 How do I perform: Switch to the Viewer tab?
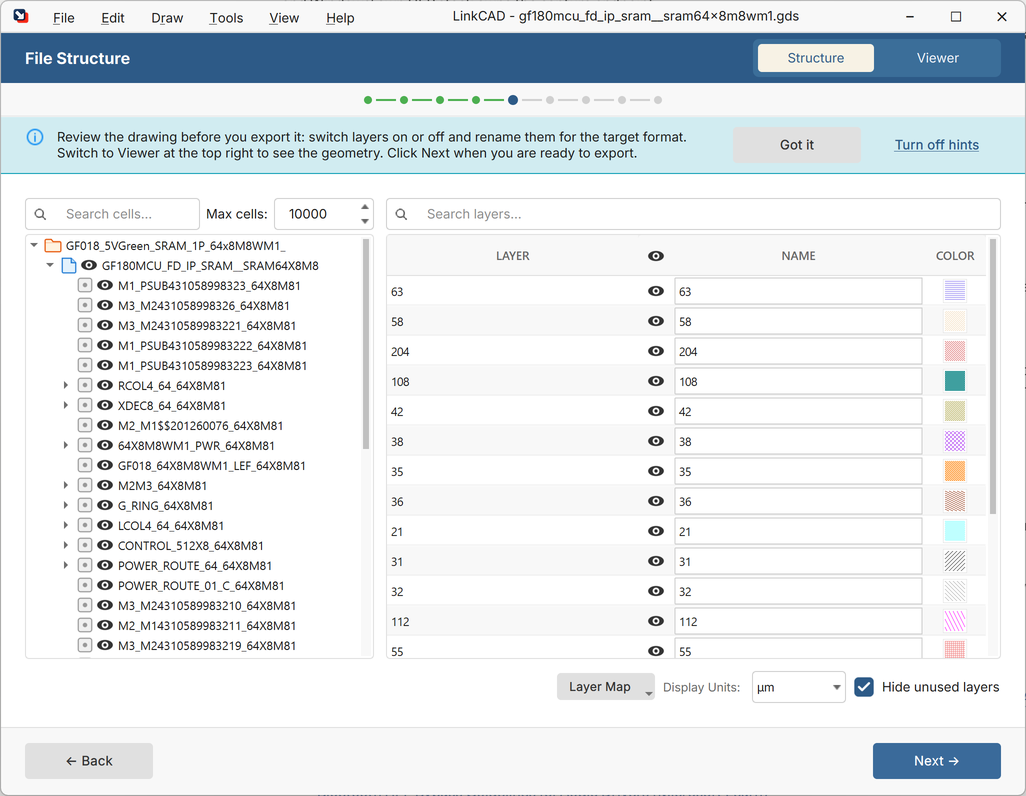[937, 58]
